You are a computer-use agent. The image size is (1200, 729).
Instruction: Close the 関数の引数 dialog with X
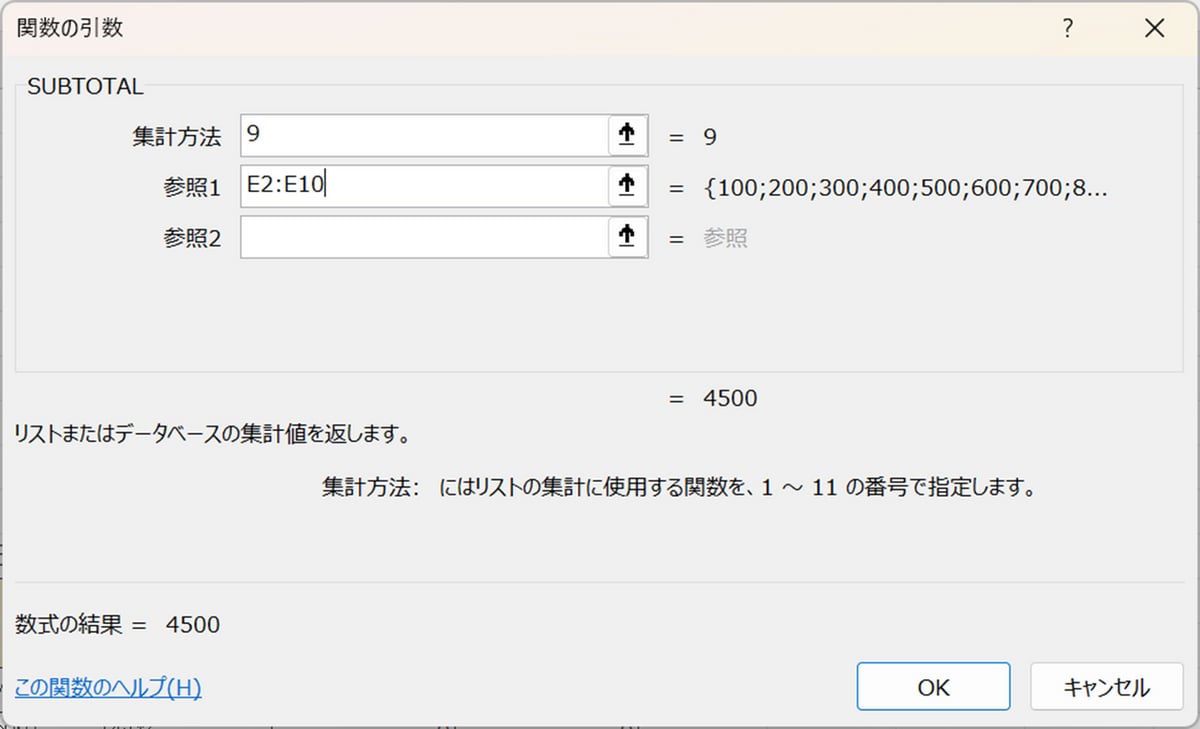pyautogui.click(x=1154, y=29)
